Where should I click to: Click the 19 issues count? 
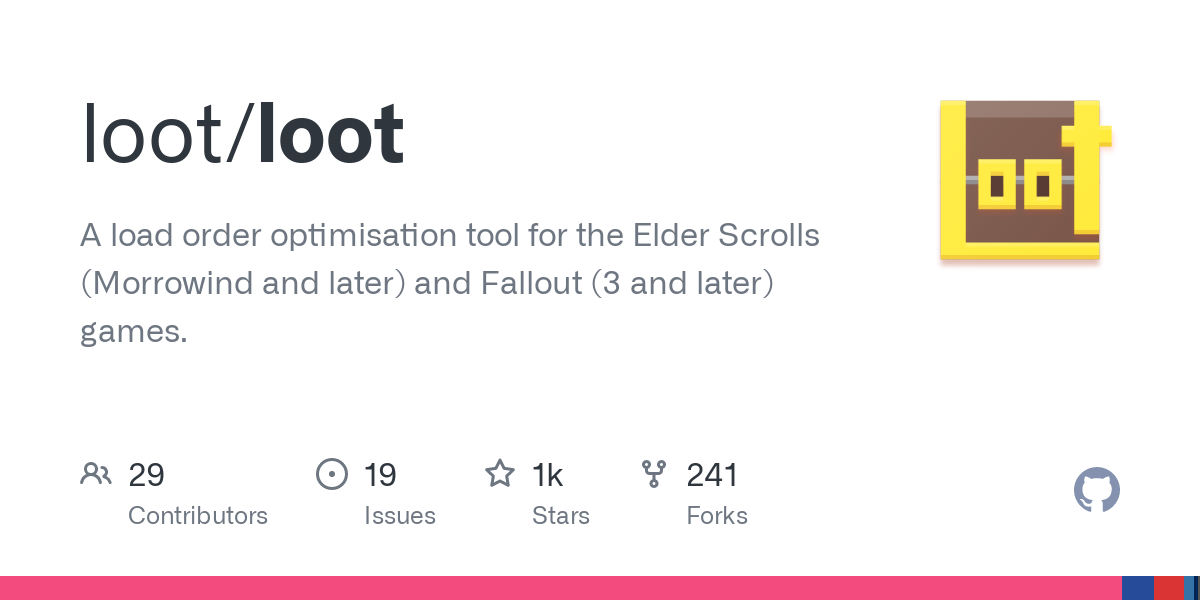pos(380,475)
